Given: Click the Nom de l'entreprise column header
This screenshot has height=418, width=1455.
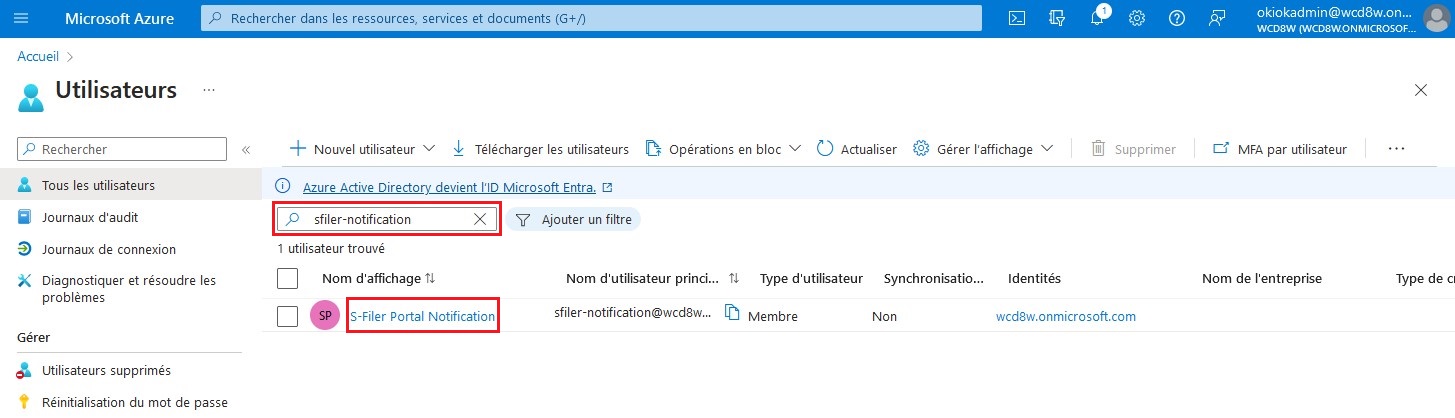Looking at the screenshot, I should [1262, 278].
